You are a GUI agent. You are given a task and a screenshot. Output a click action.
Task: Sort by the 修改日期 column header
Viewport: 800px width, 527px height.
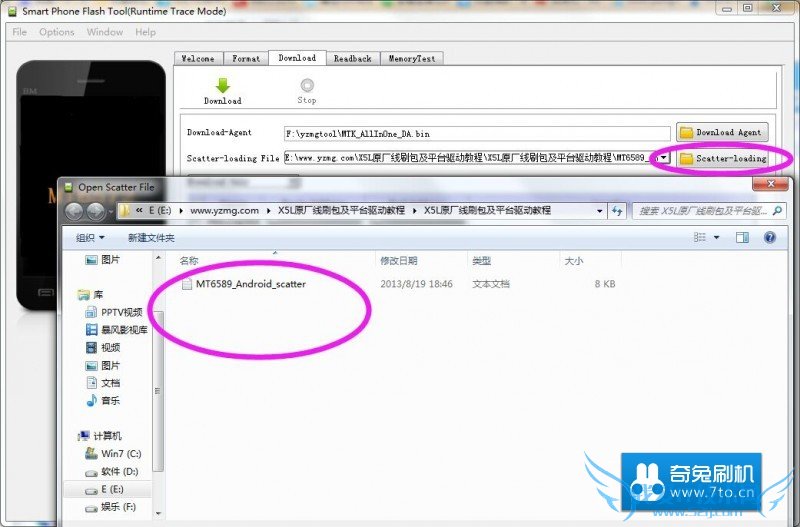click(x=398, y=261)
